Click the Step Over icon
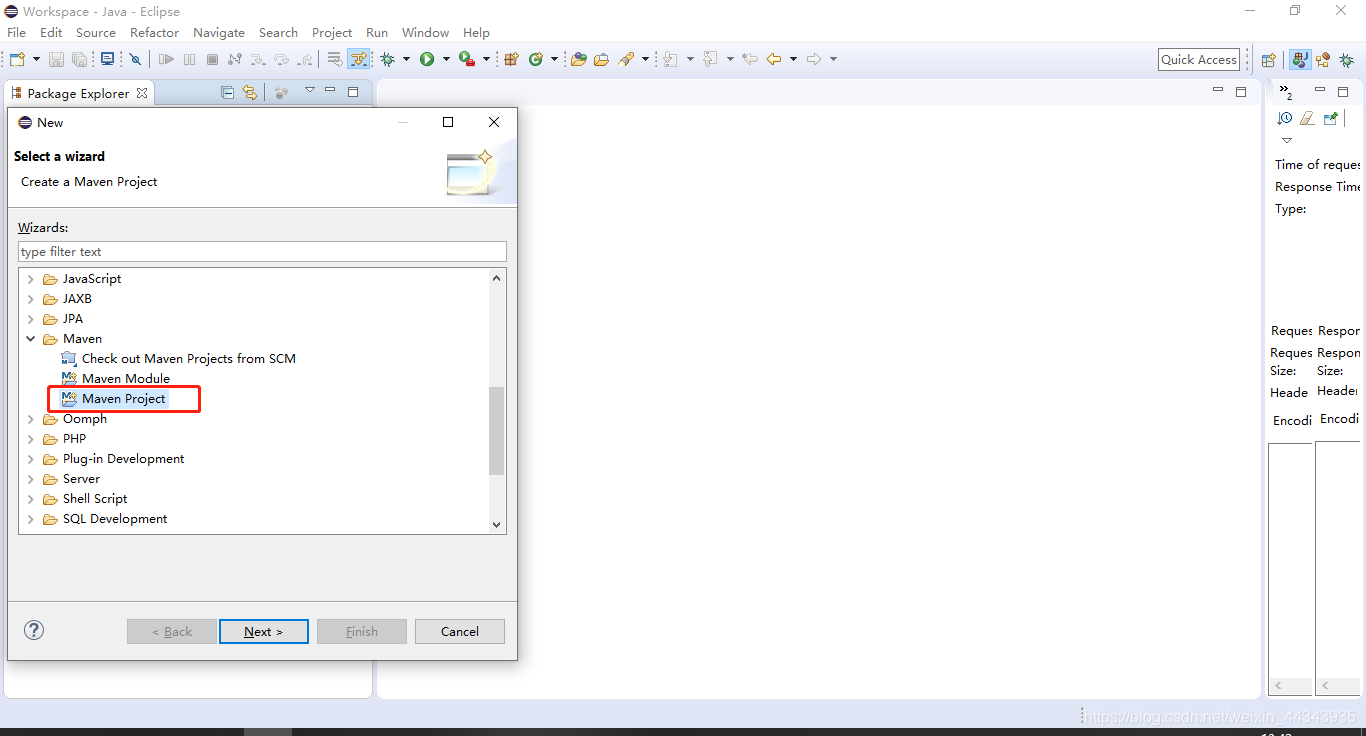1366x736 pixels. point(281,60)
